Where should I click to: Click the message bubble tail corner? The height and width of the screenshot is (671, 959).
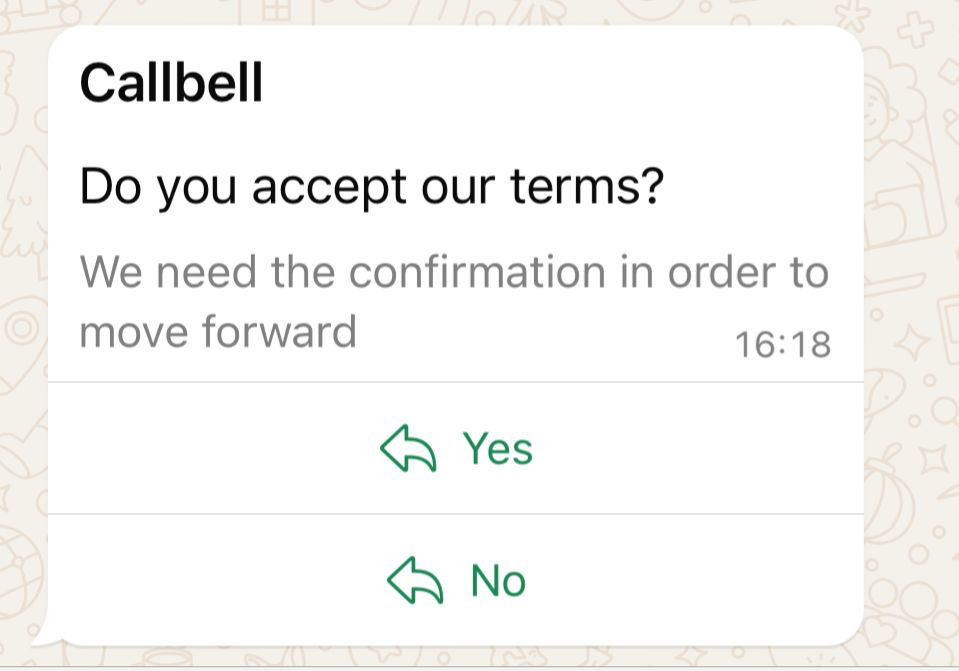tap(40, 637)
